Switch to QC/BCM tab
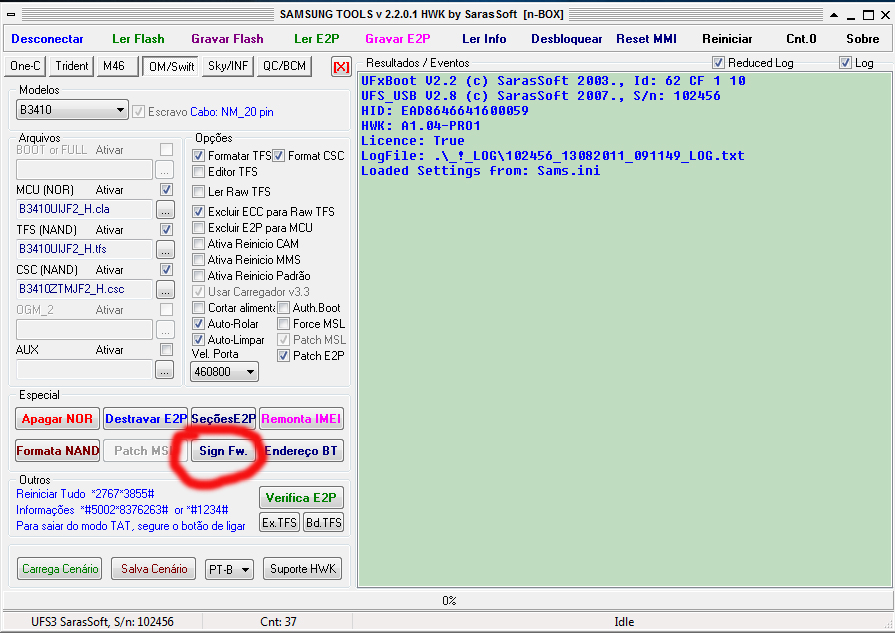The image size is (895, 633). pyautogui.click(x=284, y=66)
